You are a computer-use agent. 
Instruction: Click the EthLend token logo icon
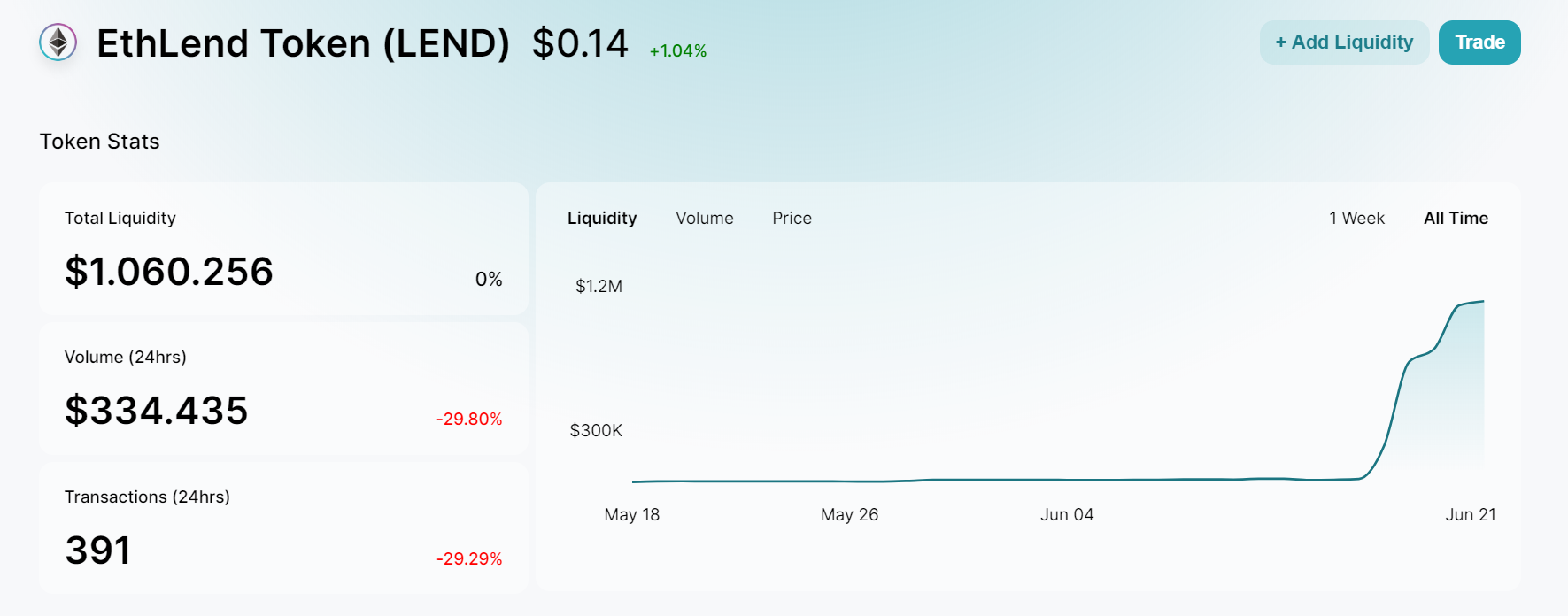pos(58,42)
